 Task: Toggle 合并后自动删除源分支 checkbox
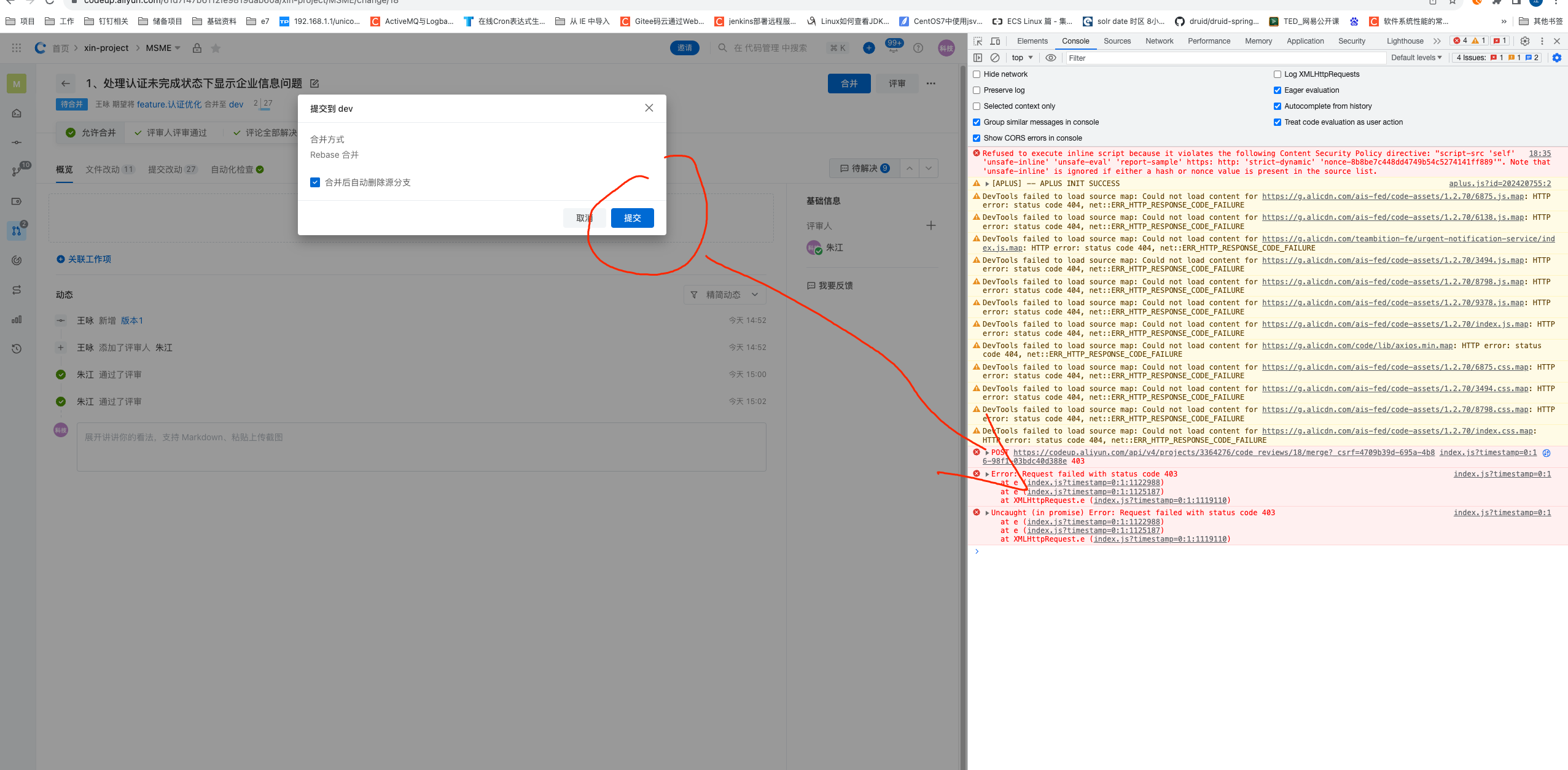tap(315, 182)
